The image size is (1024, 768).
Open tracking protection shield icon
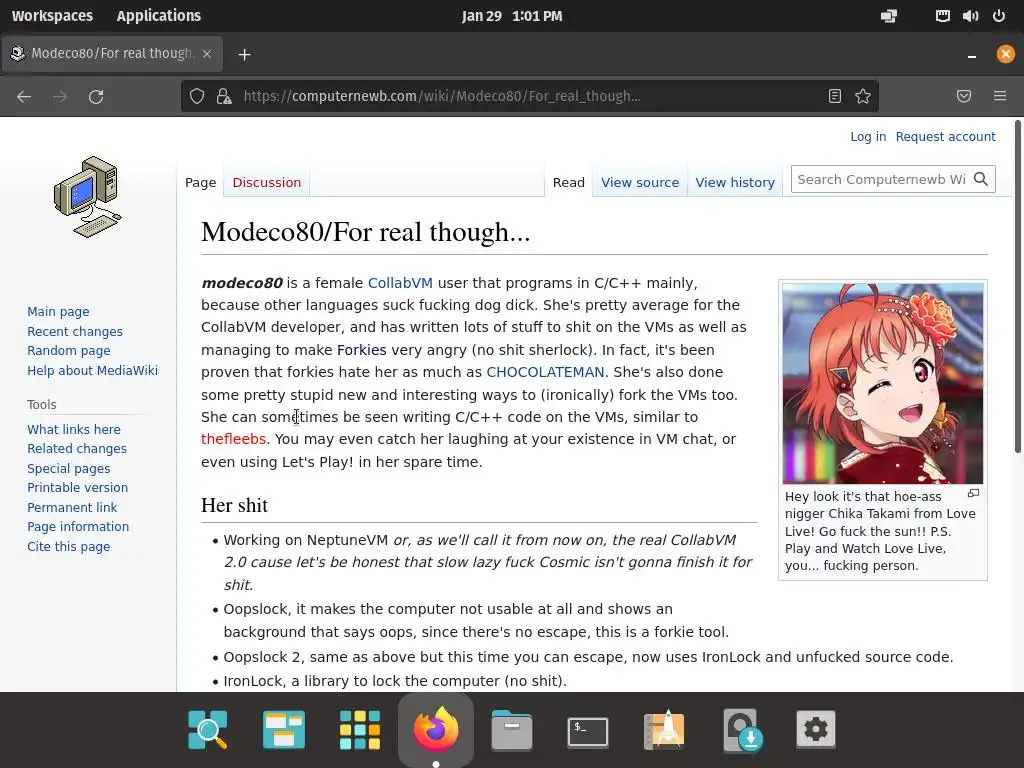(x=197, y=97)
